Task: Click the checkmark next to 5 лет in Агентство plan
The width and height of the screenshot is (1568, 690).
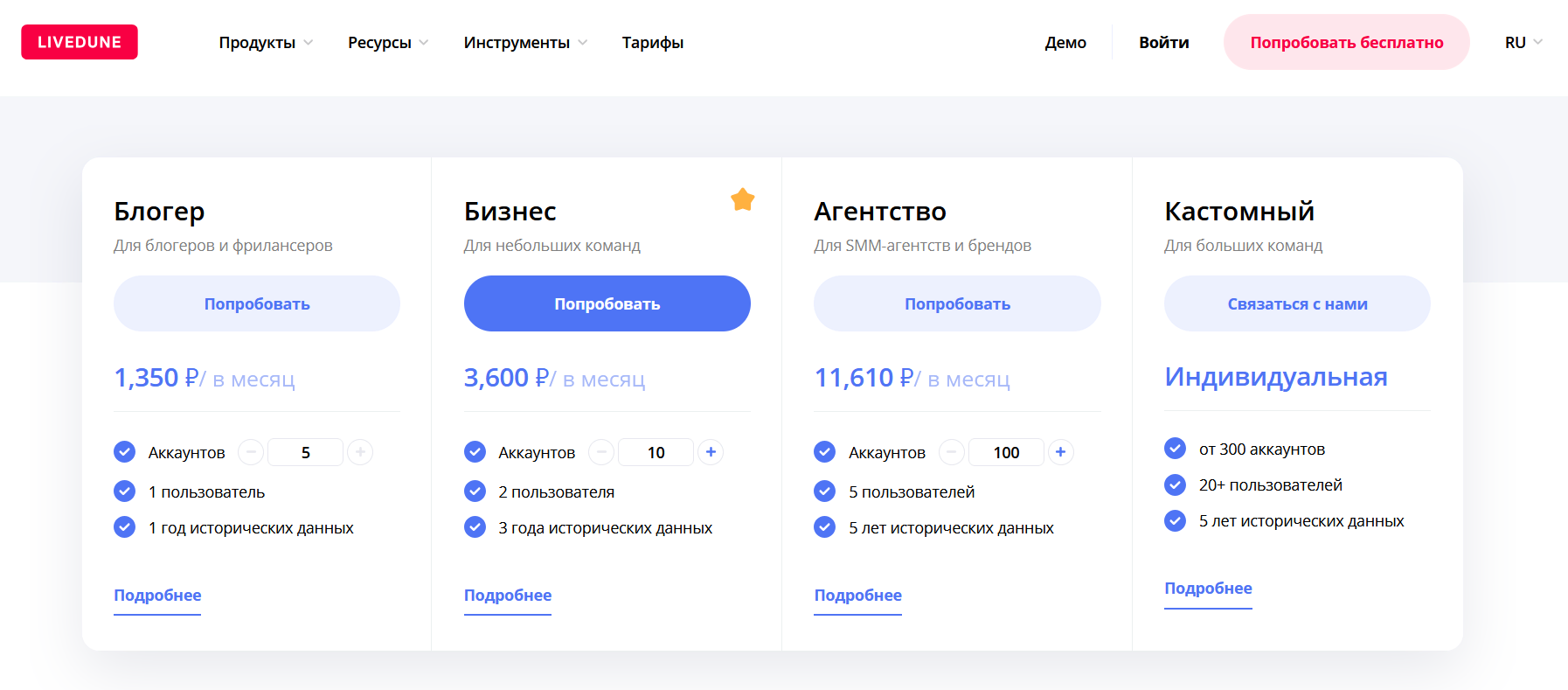Action: tap(825, 527)
